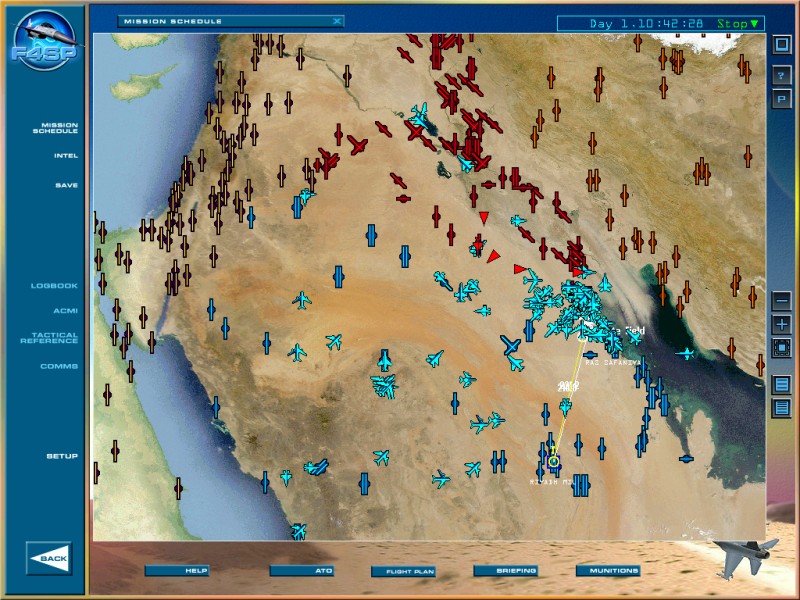Select the large red crossed aircraft icon

358,145
